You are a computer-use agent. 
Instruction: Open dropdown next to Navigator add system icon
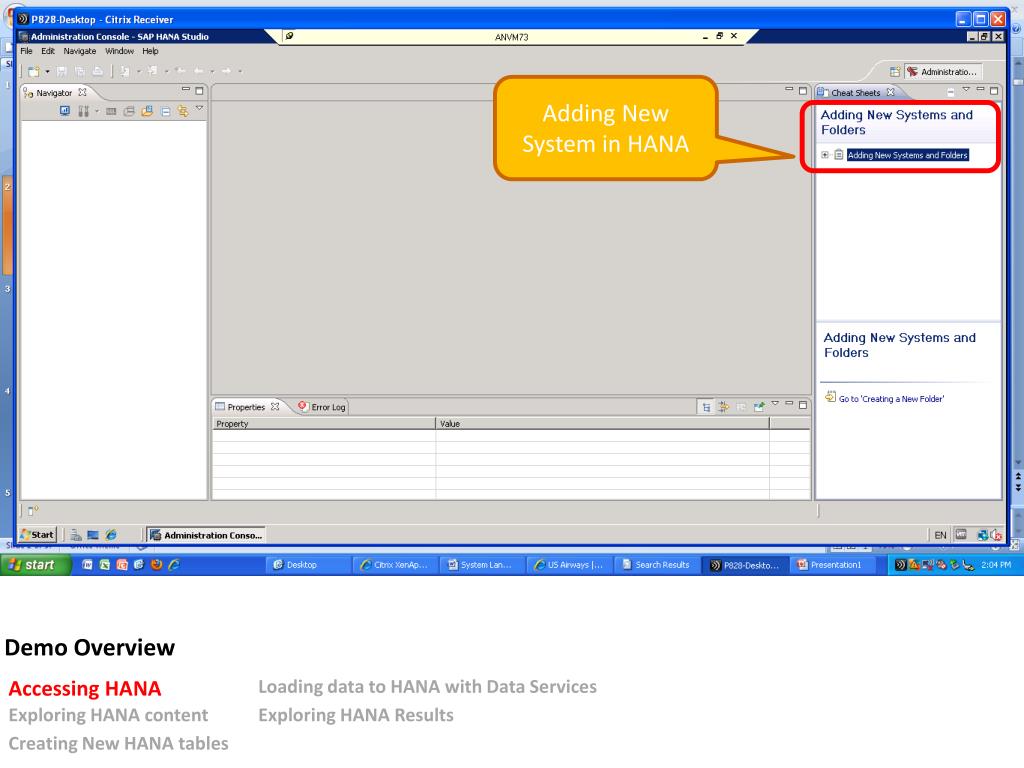point(97,111)
